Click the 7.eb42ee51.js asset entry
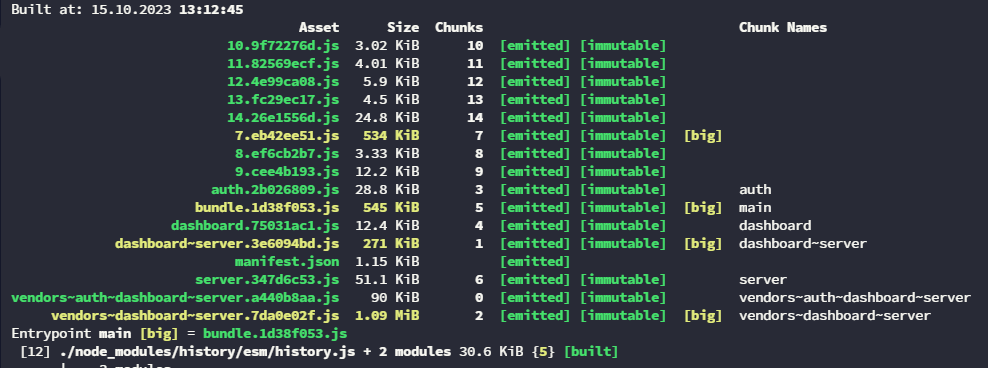 287,135
